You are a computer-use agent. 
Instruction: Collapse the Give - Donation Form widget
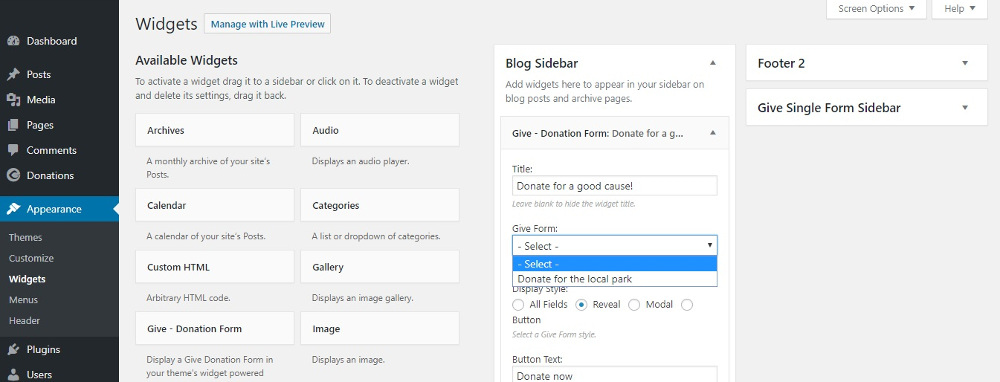[x=713, y=133]
